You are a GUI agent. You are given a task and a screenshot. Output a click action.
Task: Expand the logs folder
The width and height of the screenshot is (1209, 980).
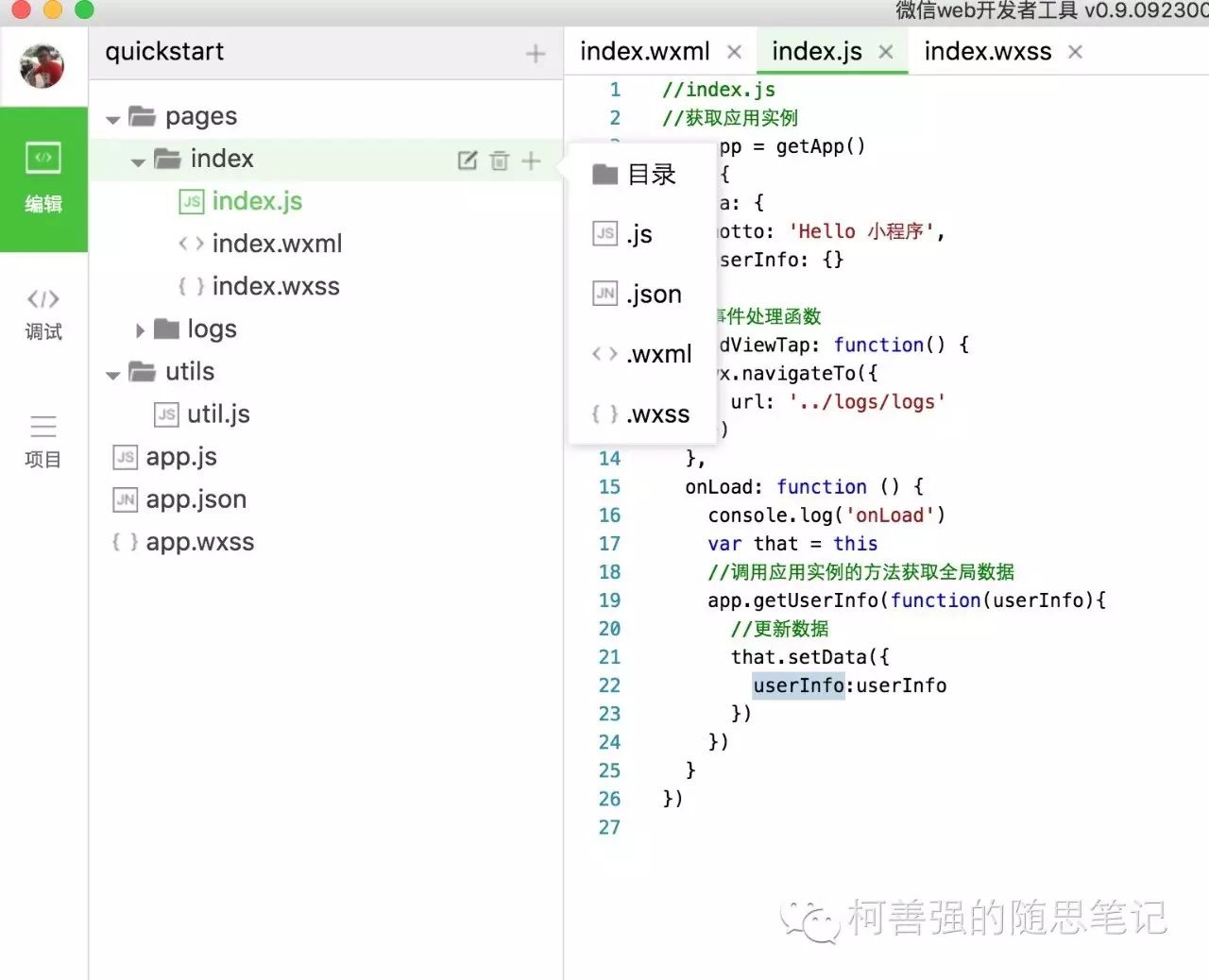(140, 329)
